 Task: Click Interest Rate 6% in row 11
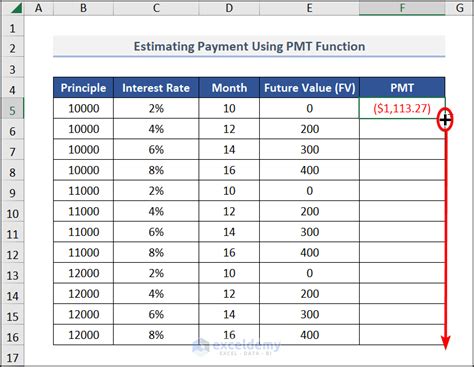(x=156, y=232)
